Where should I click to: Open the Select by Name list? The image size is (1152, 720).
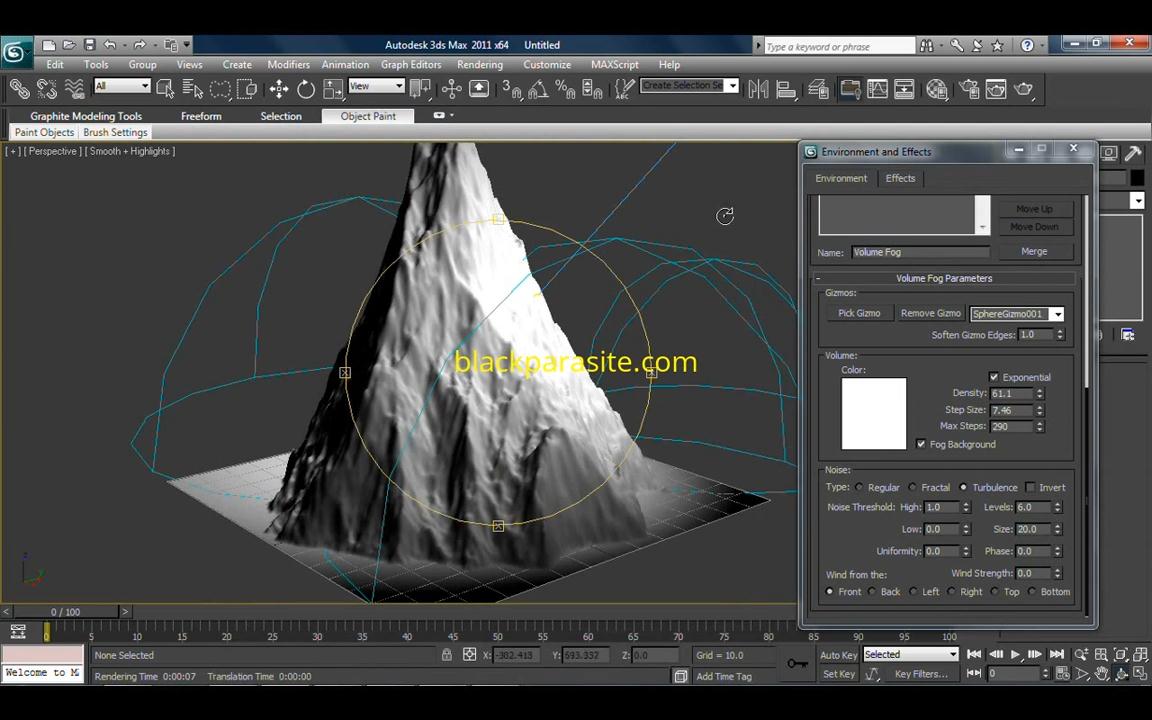coord(193,90)
